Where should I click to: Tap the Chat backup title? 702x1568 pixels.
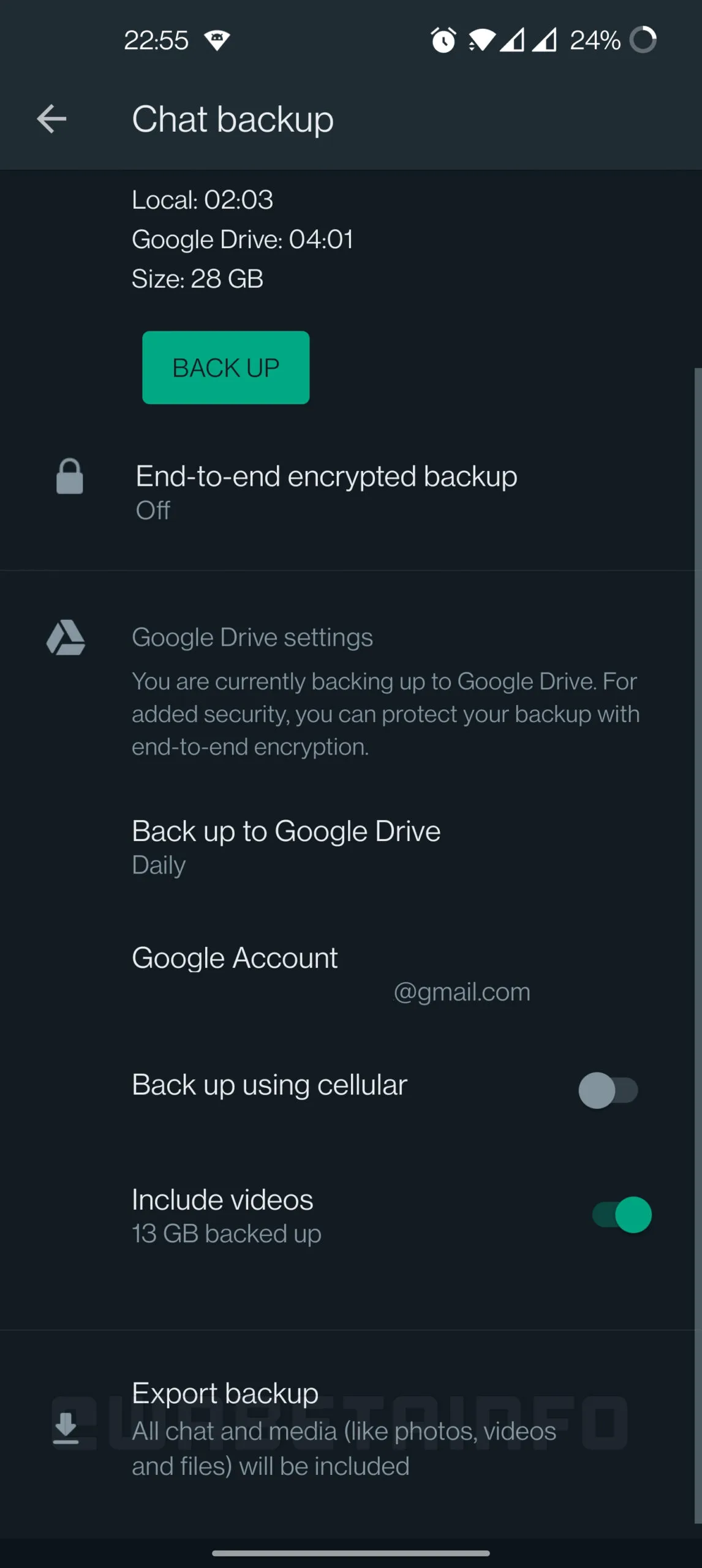pyautogui.click(x=233, y=119)
